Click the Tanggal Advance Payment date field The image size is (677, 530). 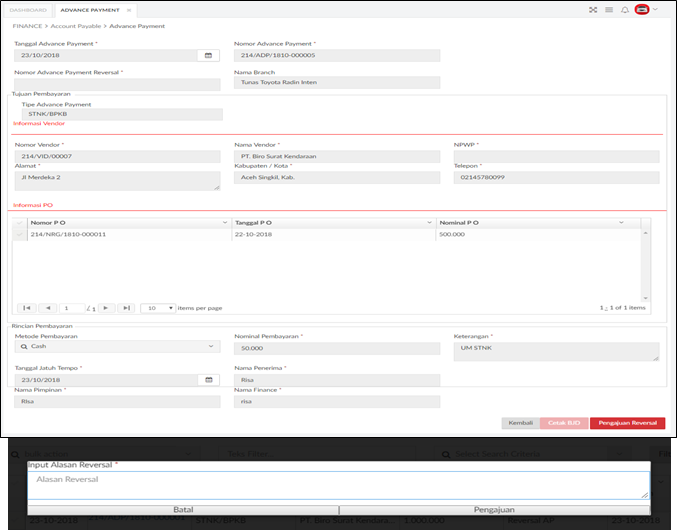pyautogui.click(x=106, y=55)
